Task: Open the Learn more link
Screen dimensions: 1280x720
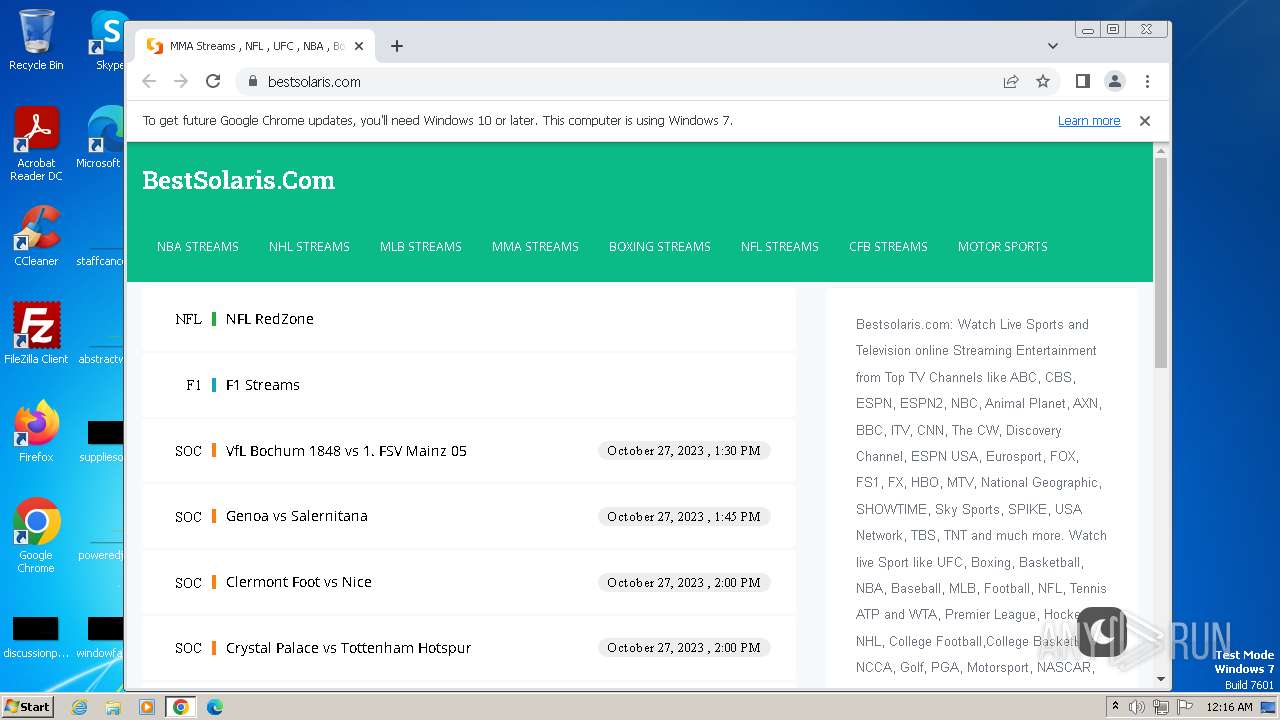Action: pos(1089,121)
